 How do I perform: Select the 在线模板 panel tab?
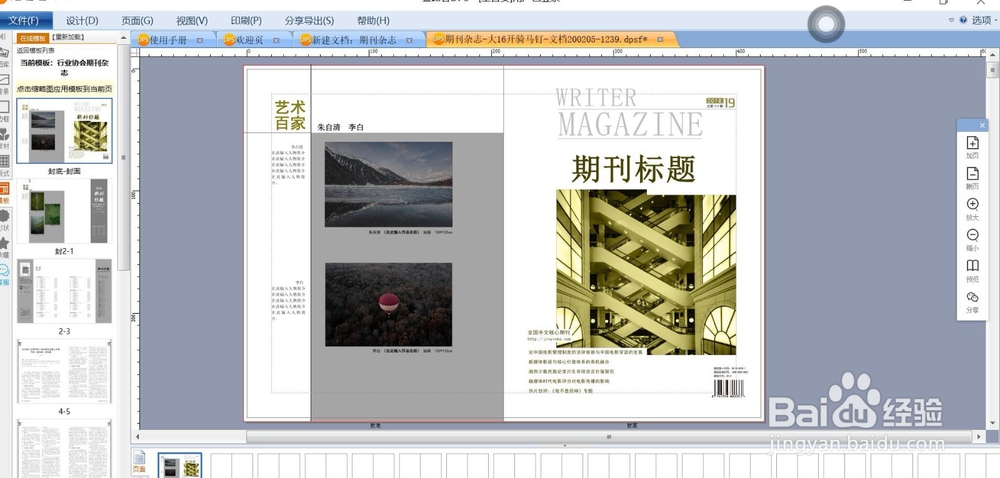tap(33, 38)
